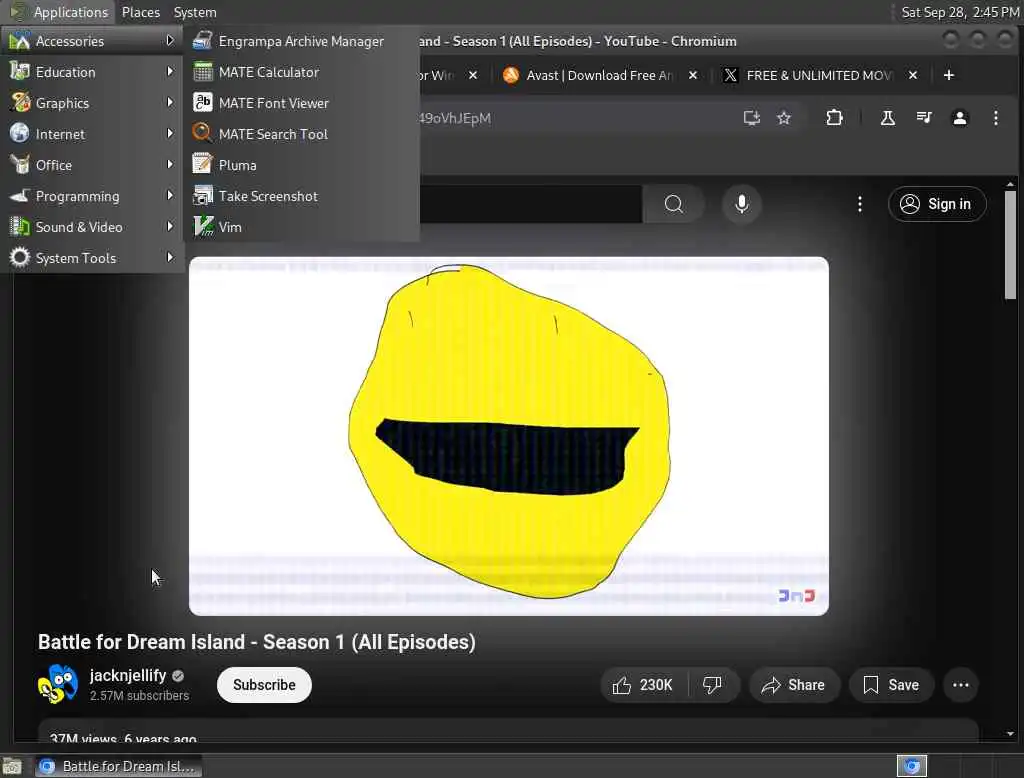
Task: Open the jacknjellify channel name link
Action: pyautogui.click(x=128, y=675)
